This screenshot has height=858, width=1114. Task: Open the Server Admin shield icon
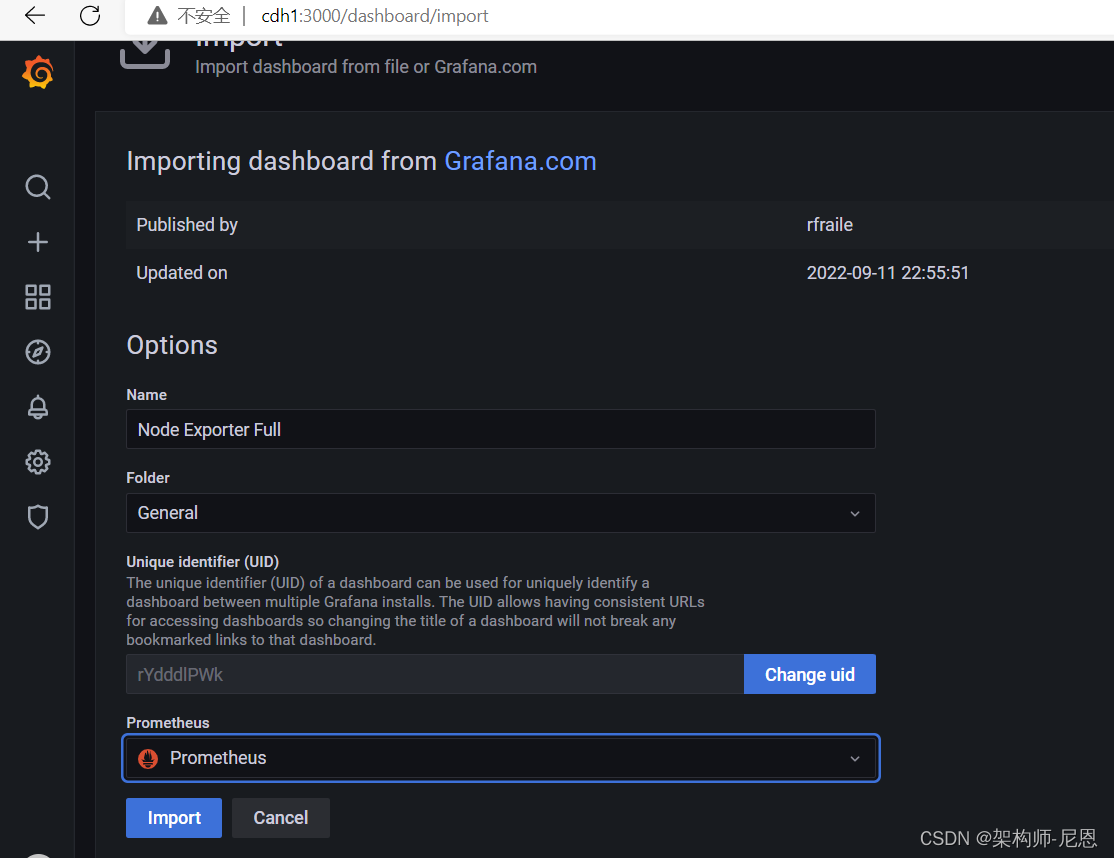(x=38, y=517)
